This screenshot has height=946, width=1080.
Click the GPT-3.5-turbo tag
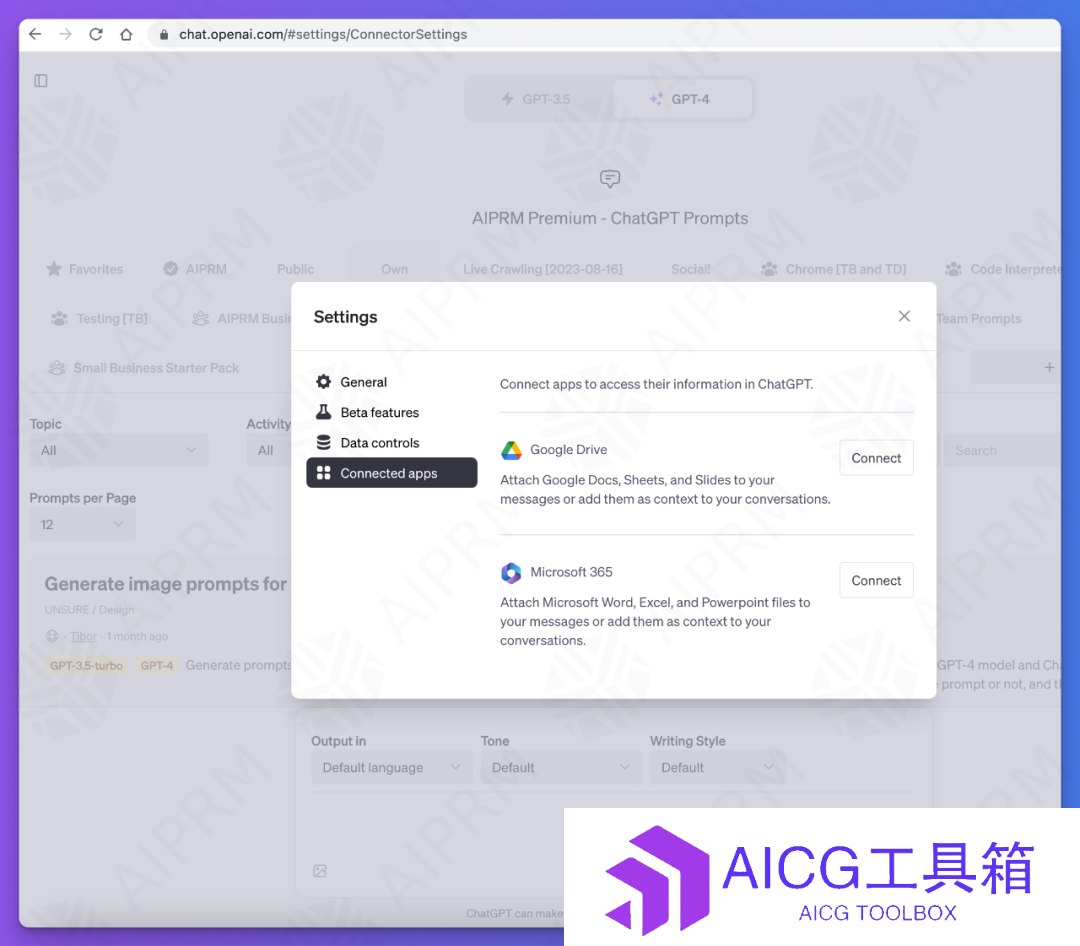click(86, 666)
